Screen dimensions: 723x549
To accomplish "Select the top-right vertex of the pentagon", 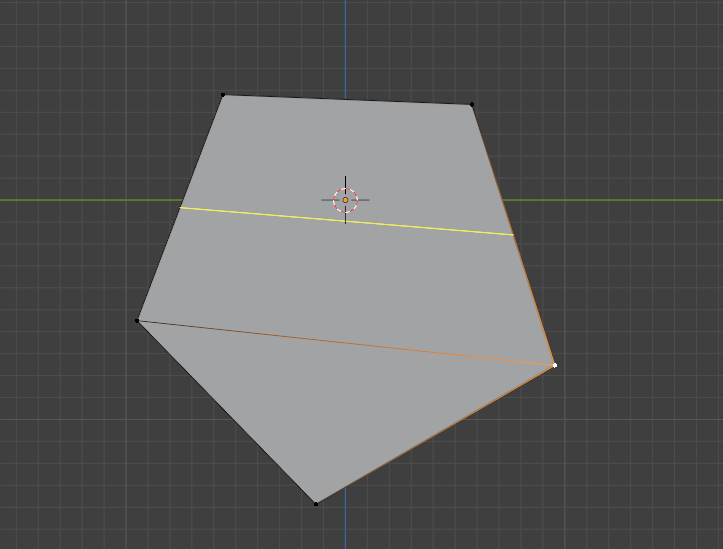I will click(x=472, y=105).
